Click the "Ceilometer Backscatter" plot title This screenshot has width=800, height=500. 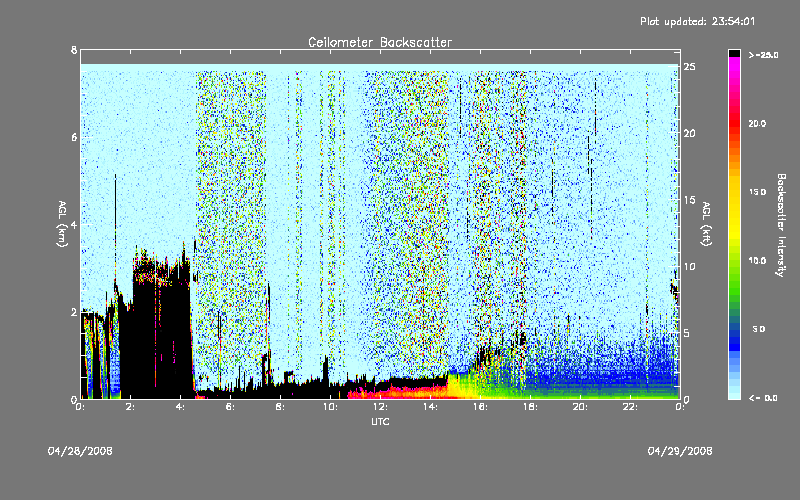click(x=380, y=42)
